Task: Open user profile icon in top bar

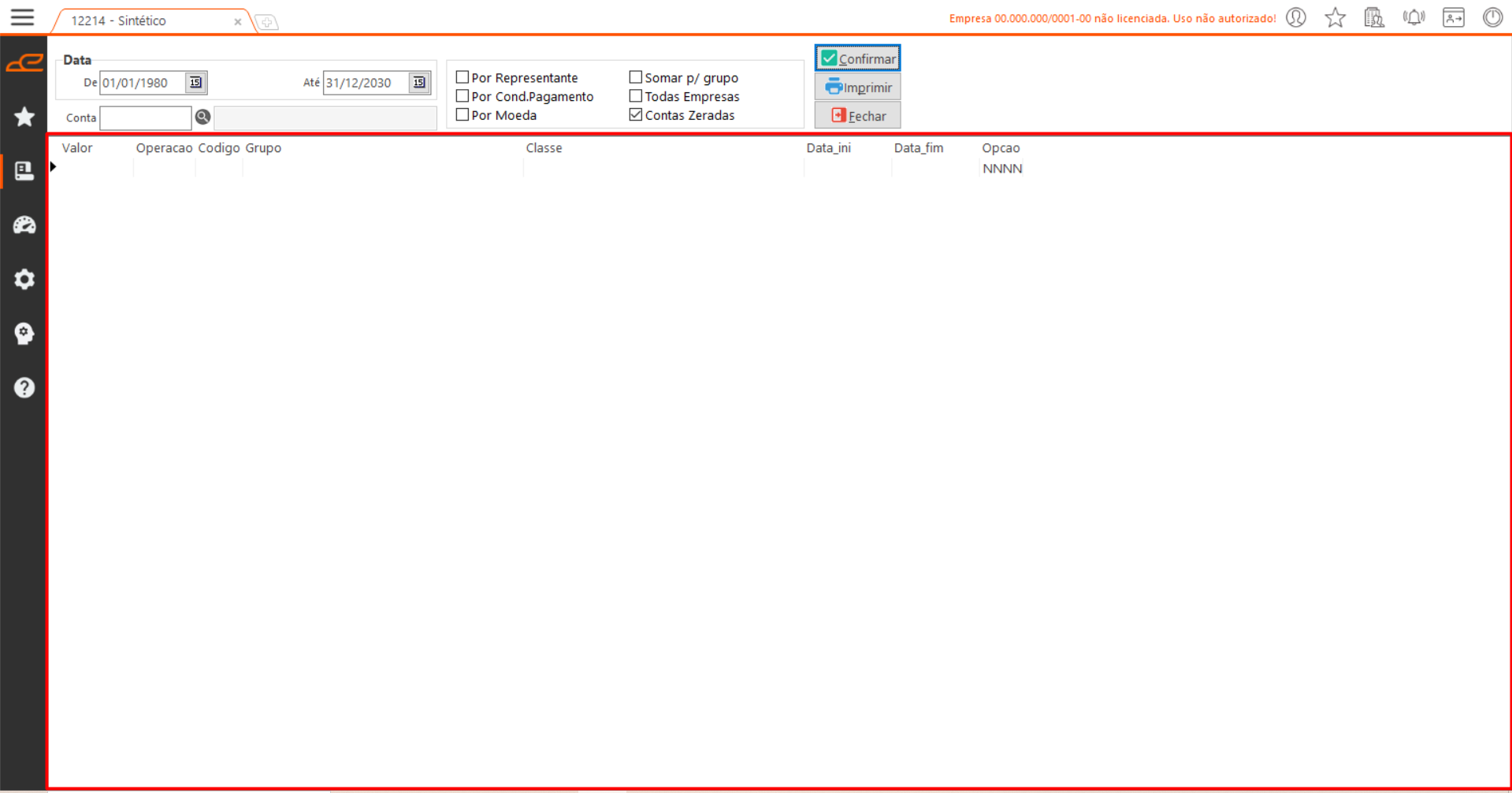Action: 1296,17
